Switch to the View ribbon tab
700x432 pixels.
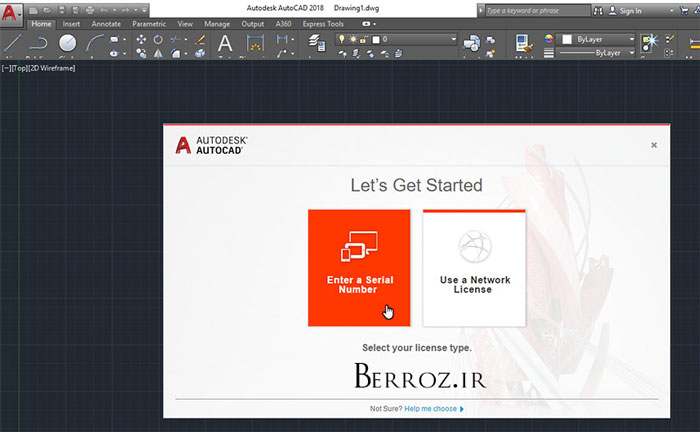click(x=185, y=24)
